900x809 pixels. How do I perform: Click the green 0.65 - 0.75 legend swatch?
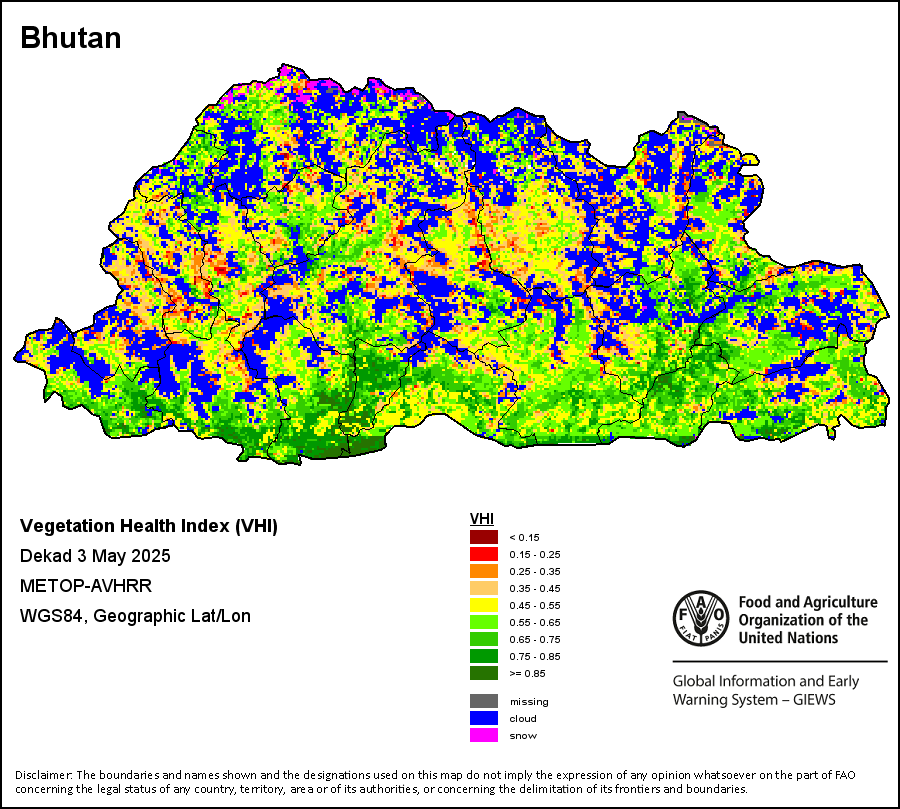click(484, 639)
